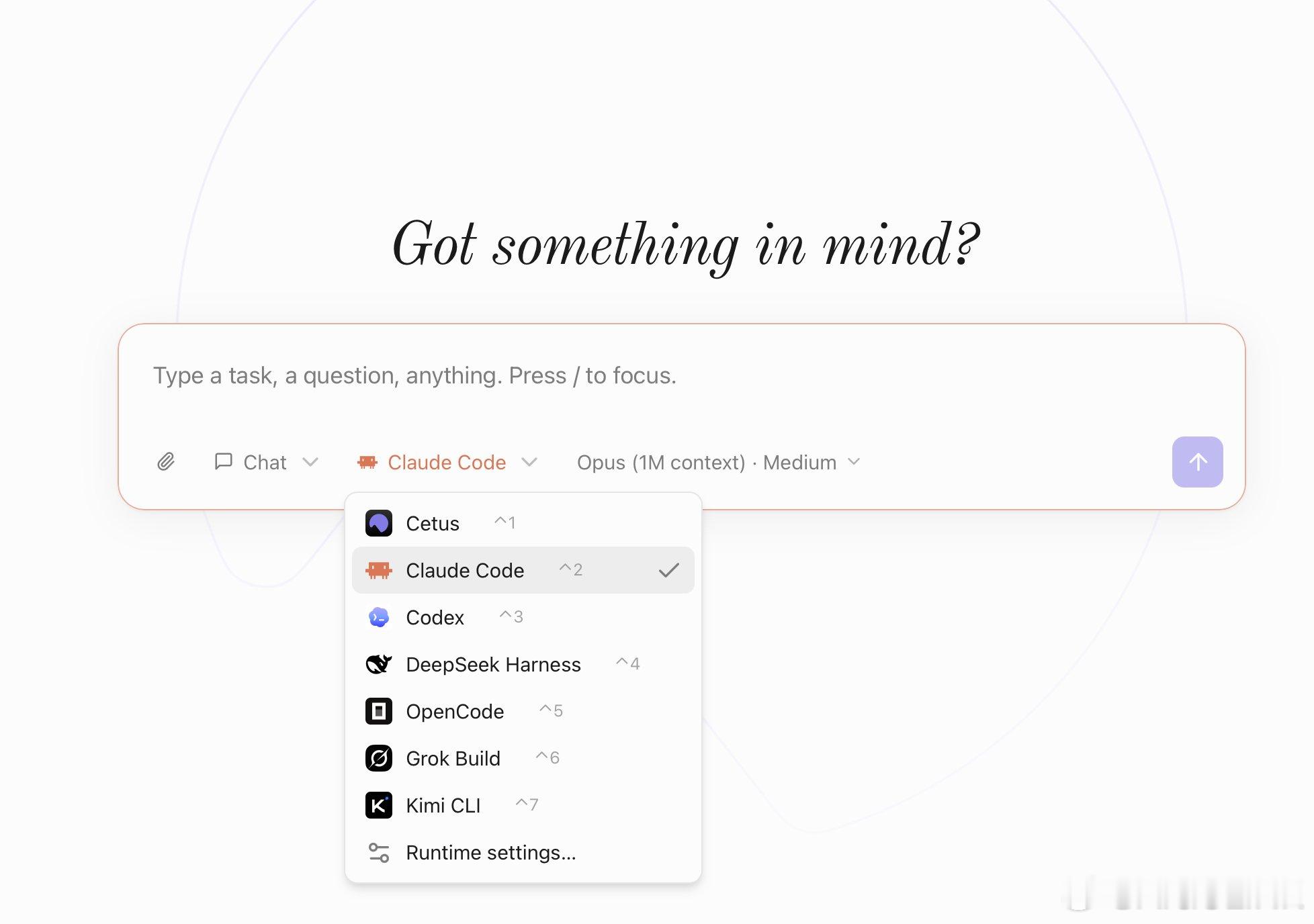Image resolution: width=1314 pixels, height=924 pixels.
Task: Click Opus (1M context) · Medium model label
Action: click(707, 462)
